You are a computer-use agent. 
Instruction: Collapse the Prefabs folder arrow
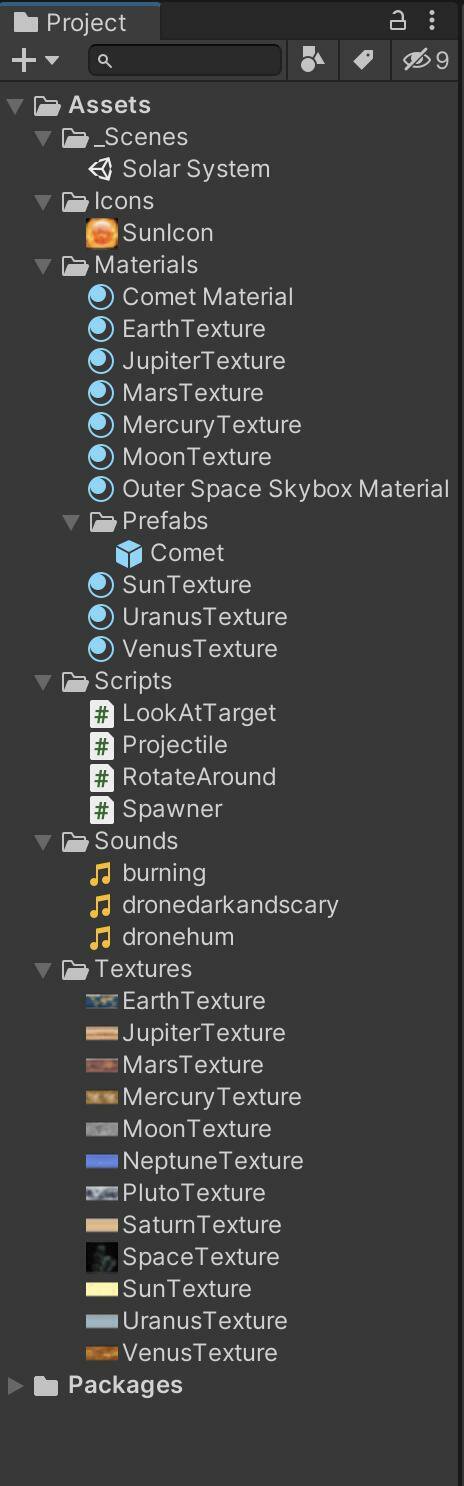point(71,522)
